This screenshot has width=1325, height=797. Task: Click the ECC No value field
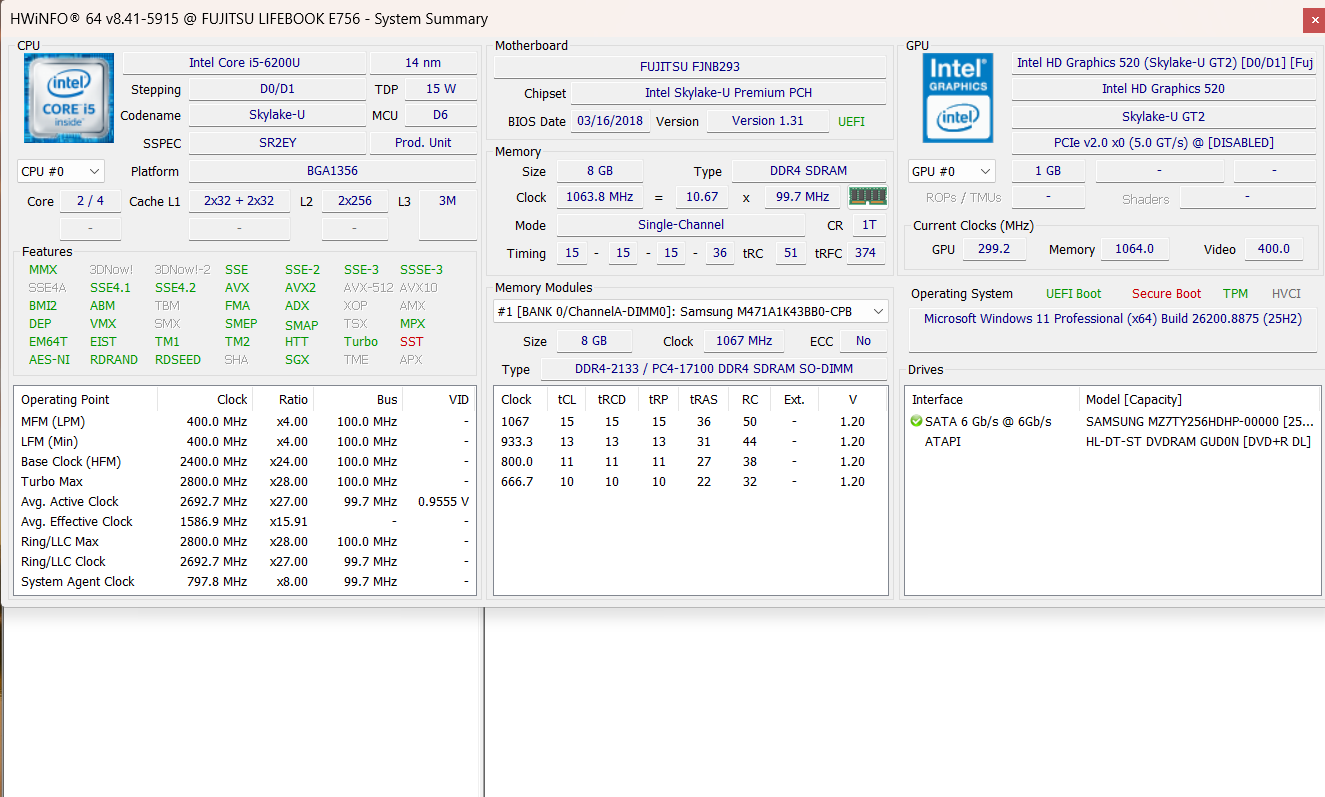pyautogui.click(x=863, y=341)
